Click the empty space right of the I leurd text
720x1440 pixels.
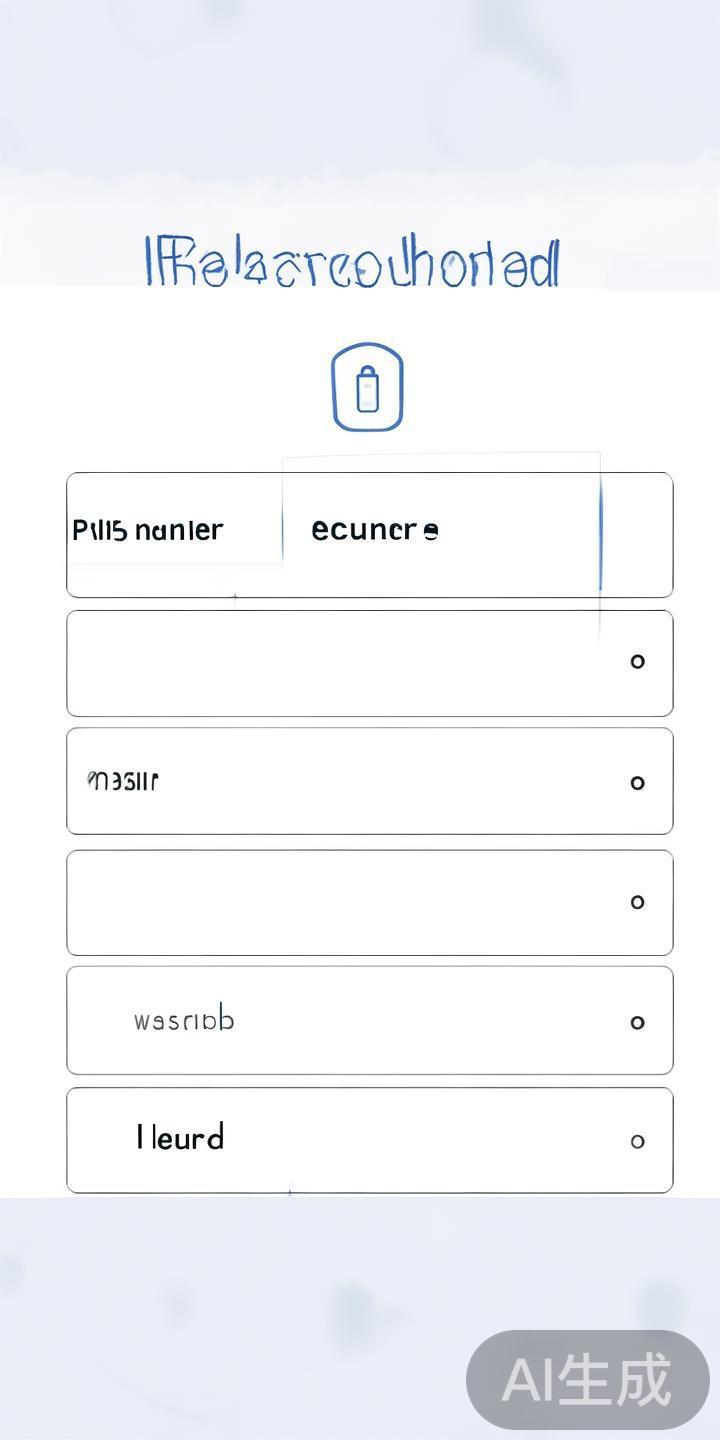(x=420, y=1140)
